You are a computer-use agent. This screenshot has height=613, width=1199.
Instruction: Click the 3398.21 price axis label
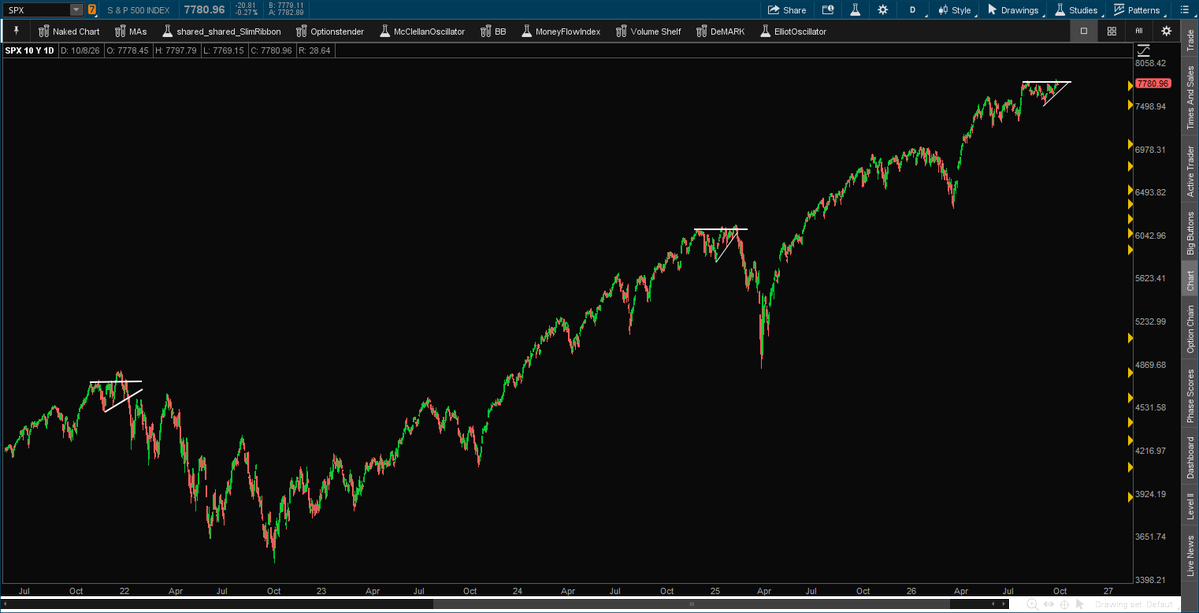coord(1151,581)
